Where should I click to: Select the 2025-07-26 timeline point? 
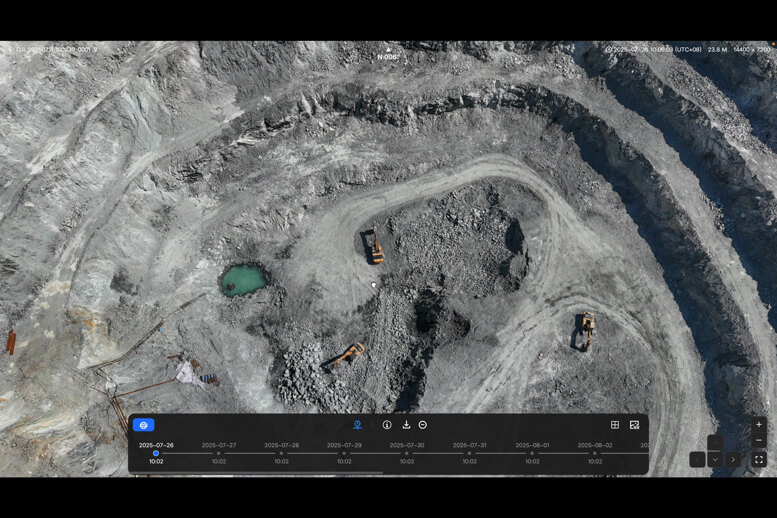156,453
